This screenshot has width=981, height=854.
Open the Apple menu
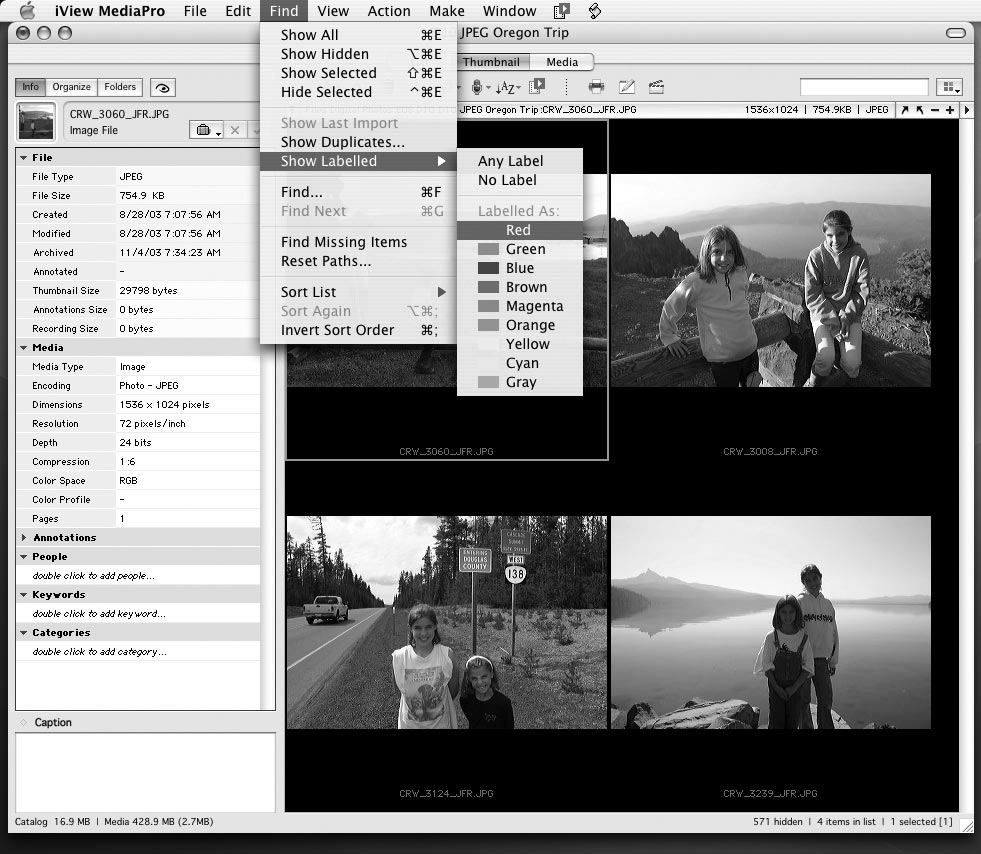click(28, 11)
